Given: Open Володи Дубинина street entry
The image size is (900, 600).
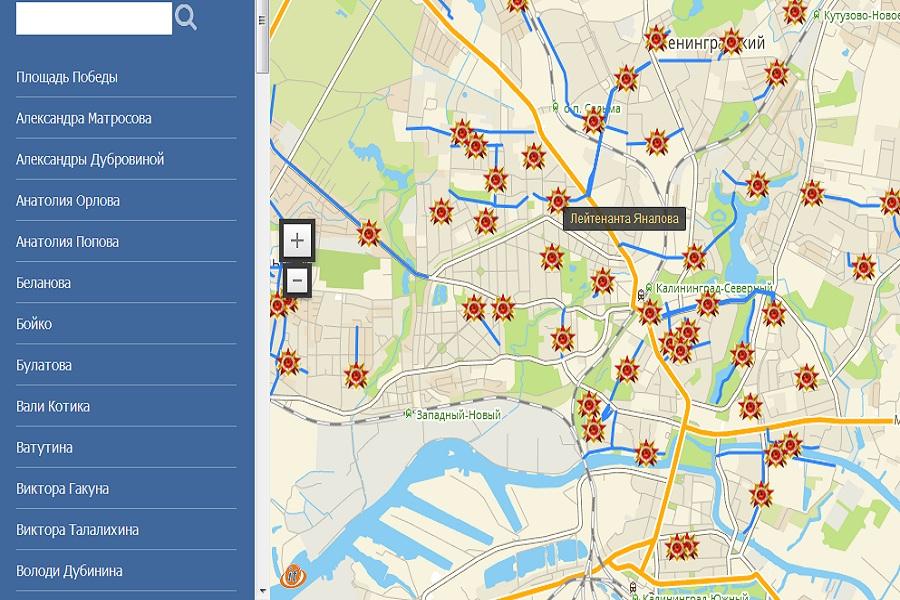Looking at the screenshot, I should 69,570.
